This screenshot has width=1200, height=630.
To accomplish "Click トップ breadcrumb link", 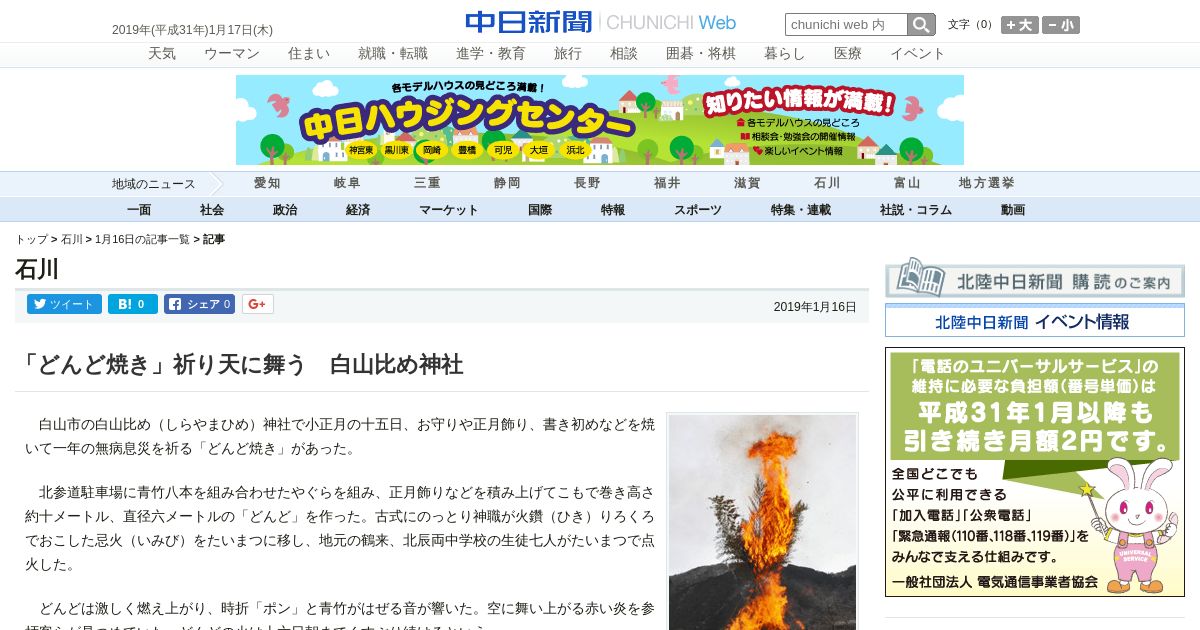I will [31, 240].
